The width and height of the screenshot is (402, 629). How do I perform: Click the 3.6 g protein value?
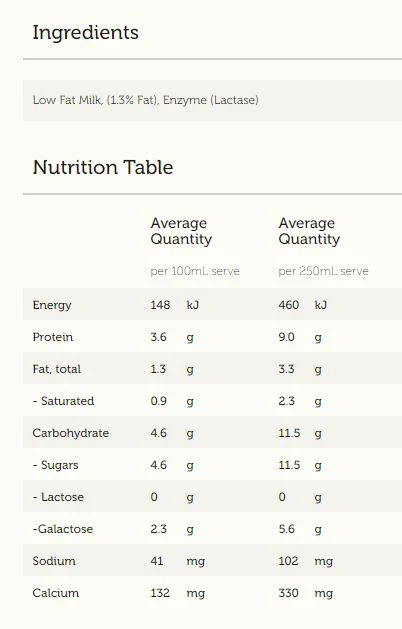pyautogui.click(x=172, y=337)
